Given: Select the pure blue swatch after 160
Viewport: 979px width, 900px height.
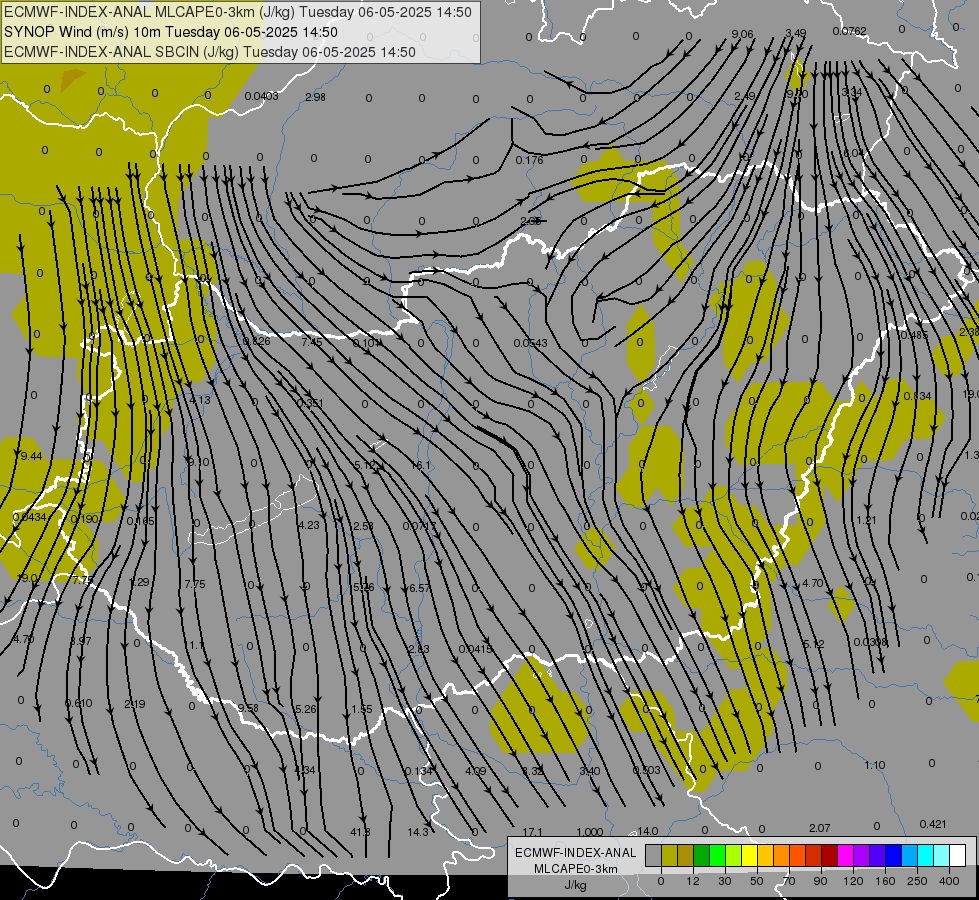Looking at the screenshot, I should pos(893,855).
